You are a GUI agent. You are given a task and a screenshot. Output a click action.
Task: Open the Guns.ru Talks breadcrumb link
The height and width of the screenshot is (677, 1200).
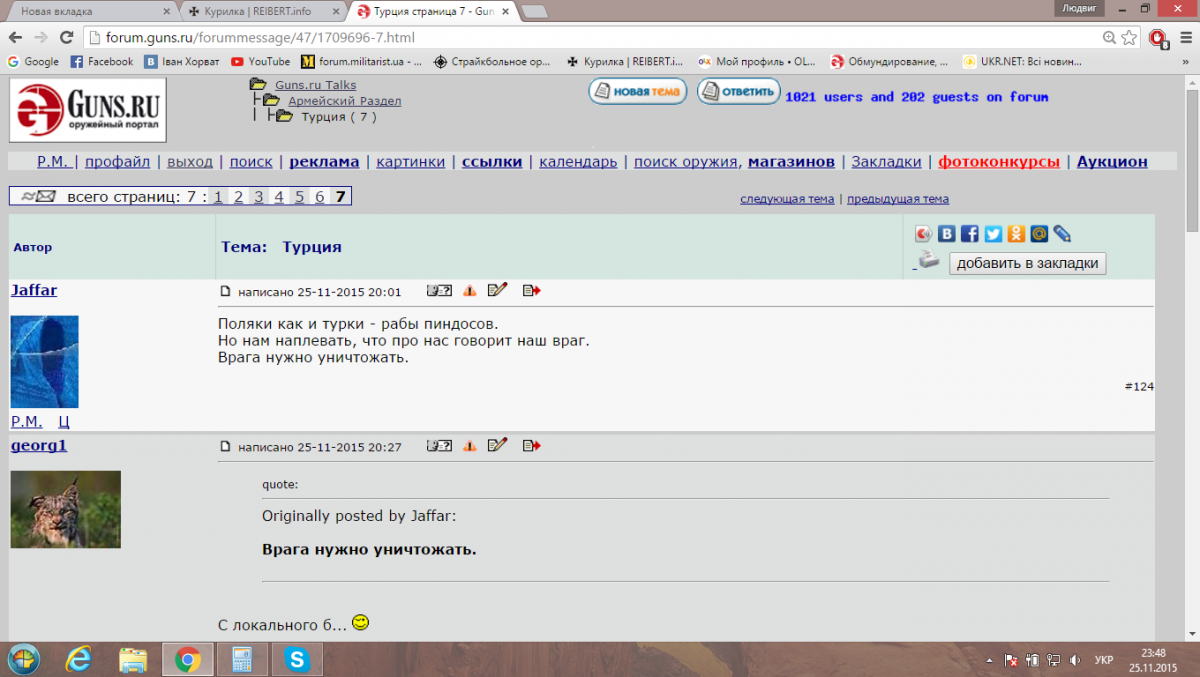click(x=315, y=85)
